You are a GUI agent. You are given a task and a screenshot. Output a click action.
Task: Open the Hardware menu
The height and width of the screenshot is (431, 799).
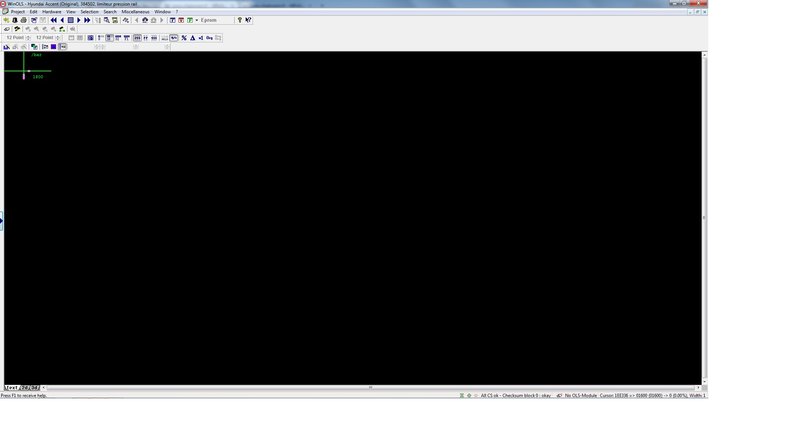coord(51,11)
